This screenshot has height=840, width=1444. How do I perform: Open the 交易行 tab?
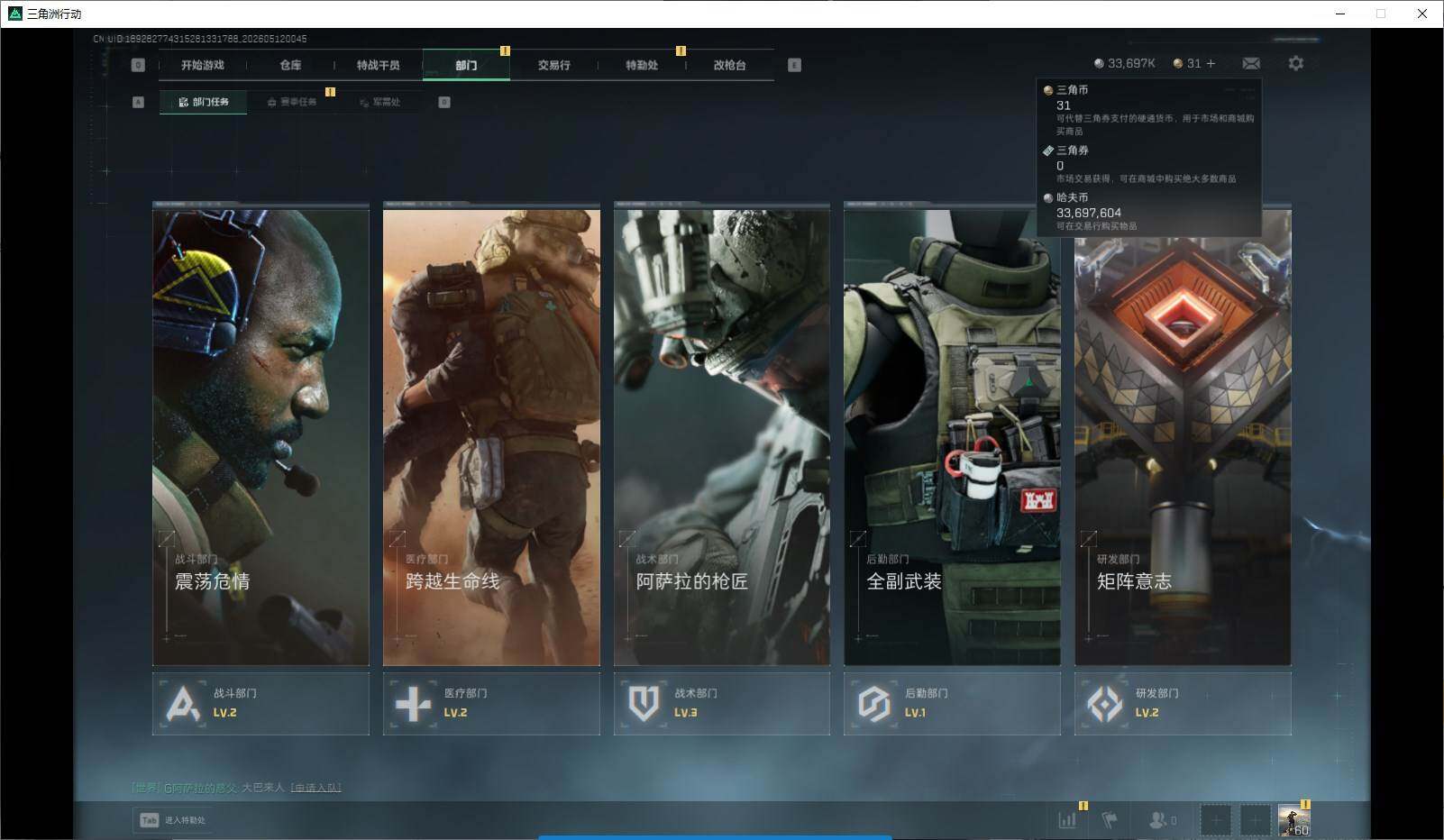553,65
